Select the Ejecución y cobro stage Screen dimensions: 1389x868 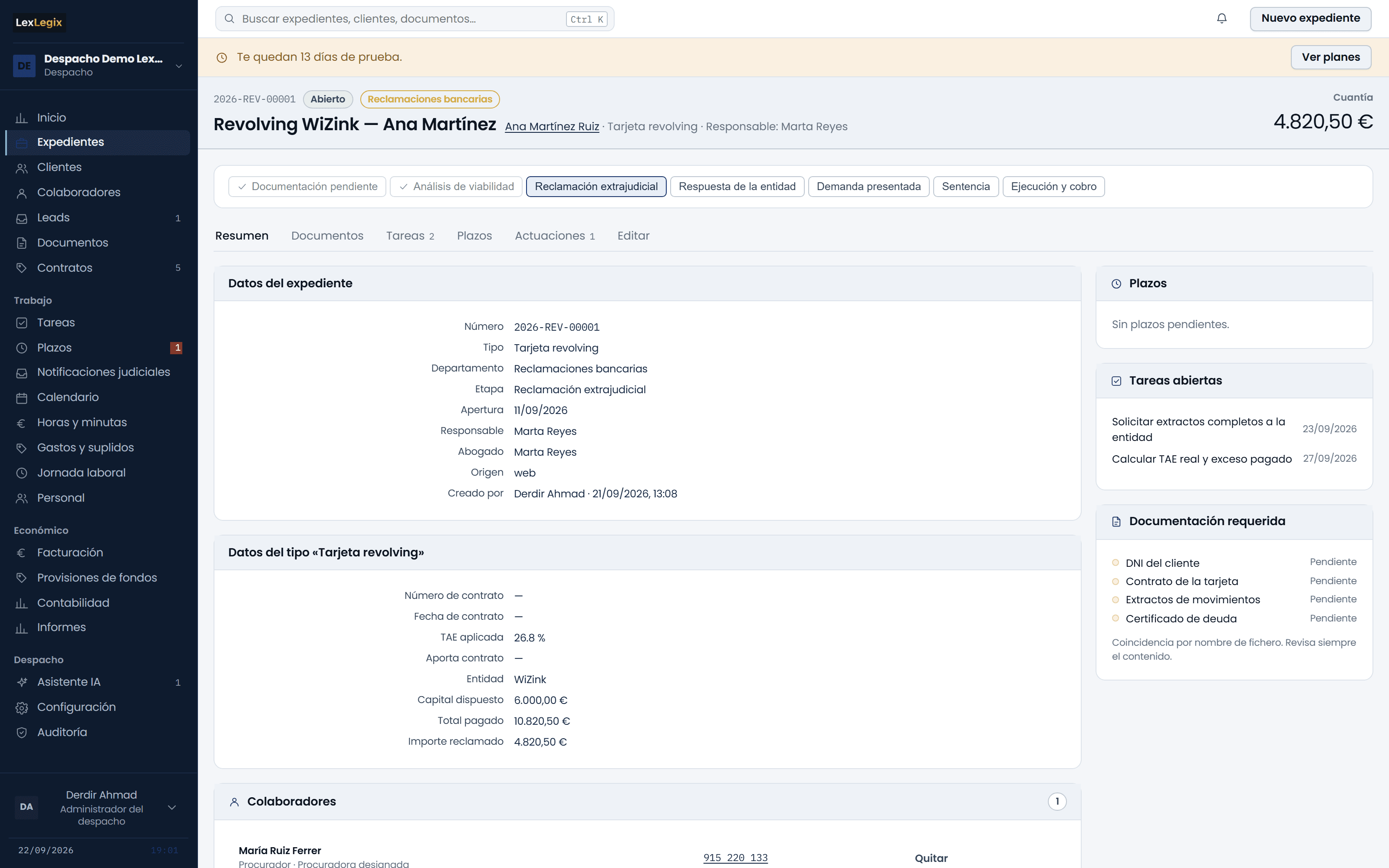pyautogui.click(x=1053, y=187)
